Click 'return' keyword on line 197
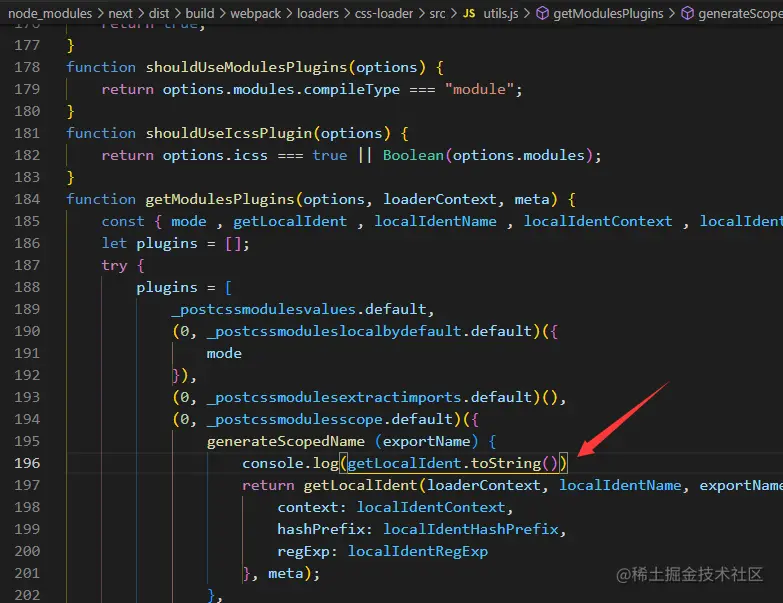Viewport: 783px width, 603px height. click(268, 485)
